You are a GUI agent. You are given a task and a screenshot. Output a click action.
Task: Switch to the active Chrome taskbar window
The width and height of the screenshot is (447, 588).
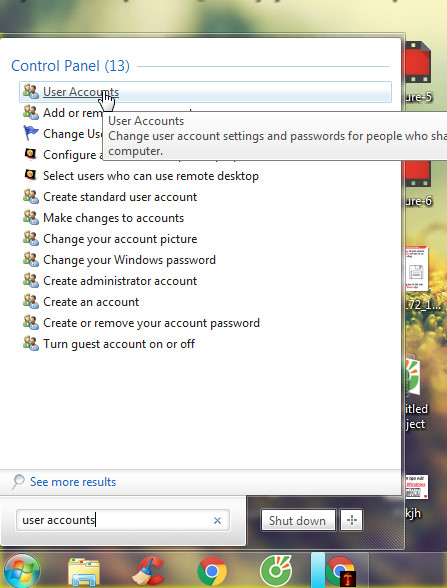coord(340,570)
